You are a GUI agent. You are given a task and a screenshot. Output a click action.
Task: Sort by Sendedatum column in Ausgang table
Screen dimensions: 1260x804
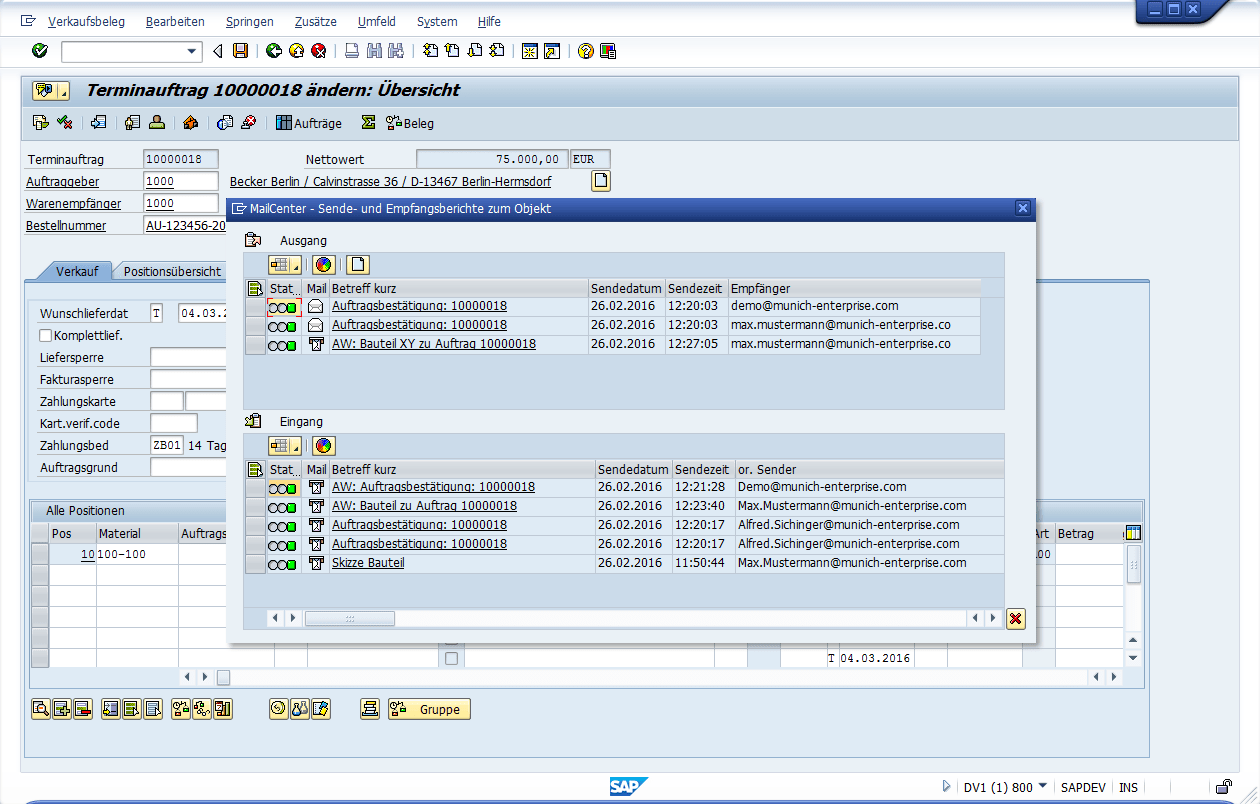coord(626,288)
